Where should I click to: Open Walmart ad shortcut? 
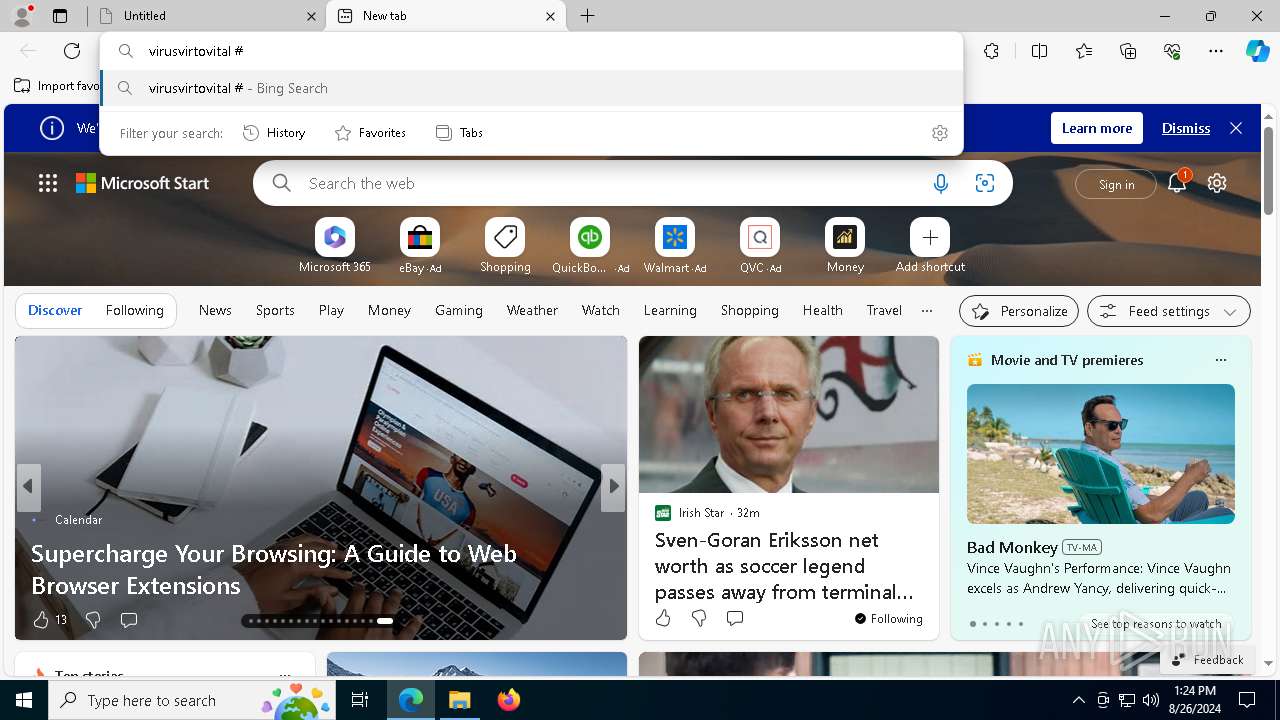(675, 246)
